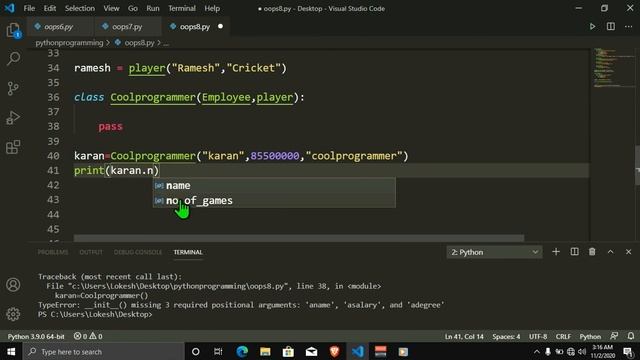Open the Extensions view

pyautogui.click(x=13, y=147)
